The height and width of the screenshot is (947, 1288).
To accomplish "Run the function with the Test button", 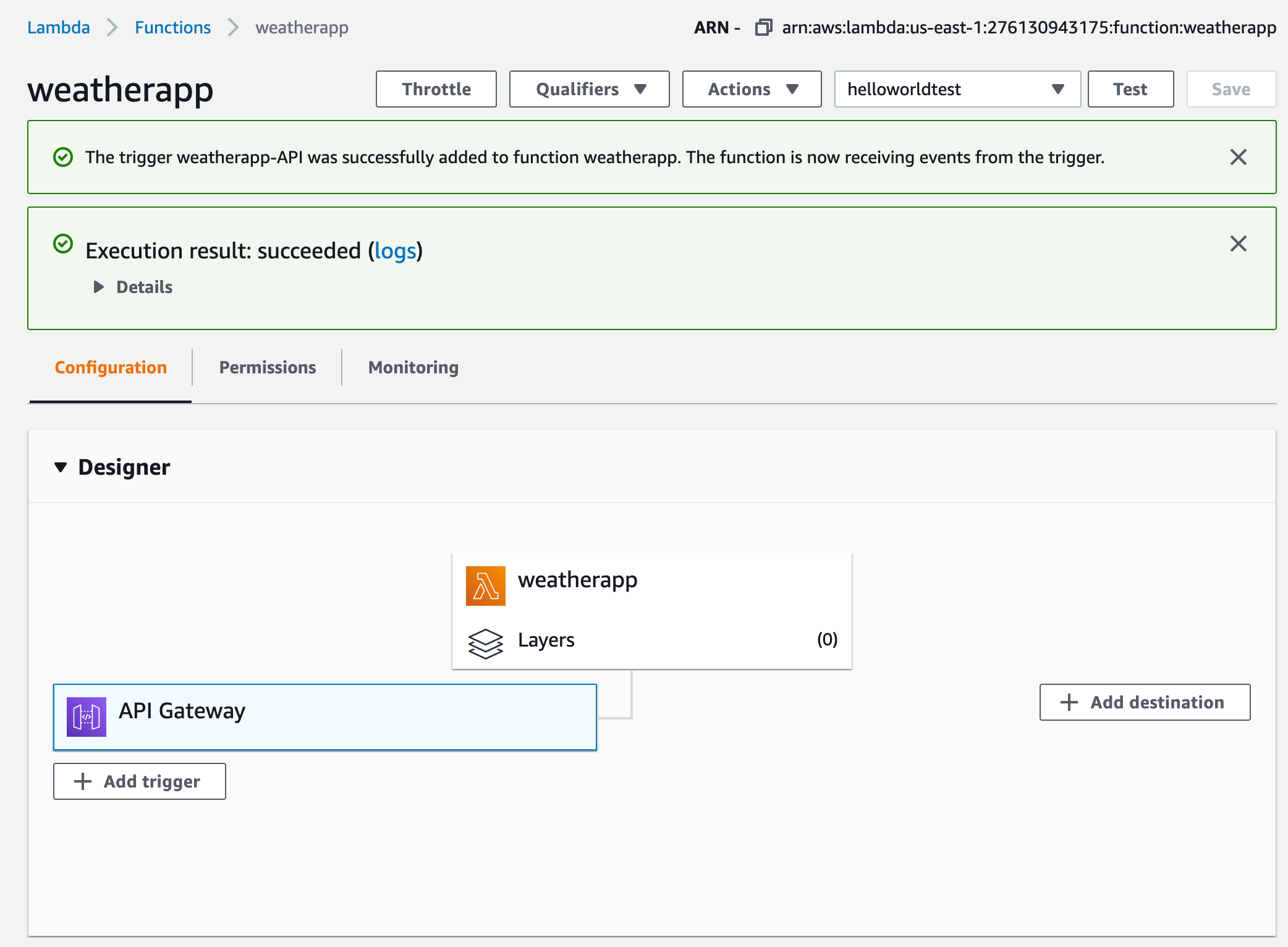I will [x=1130, y=89].
